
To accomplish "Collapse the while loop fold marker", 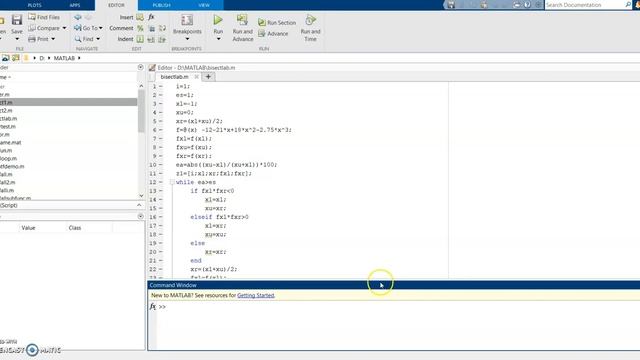I will [x=172, y=182].
